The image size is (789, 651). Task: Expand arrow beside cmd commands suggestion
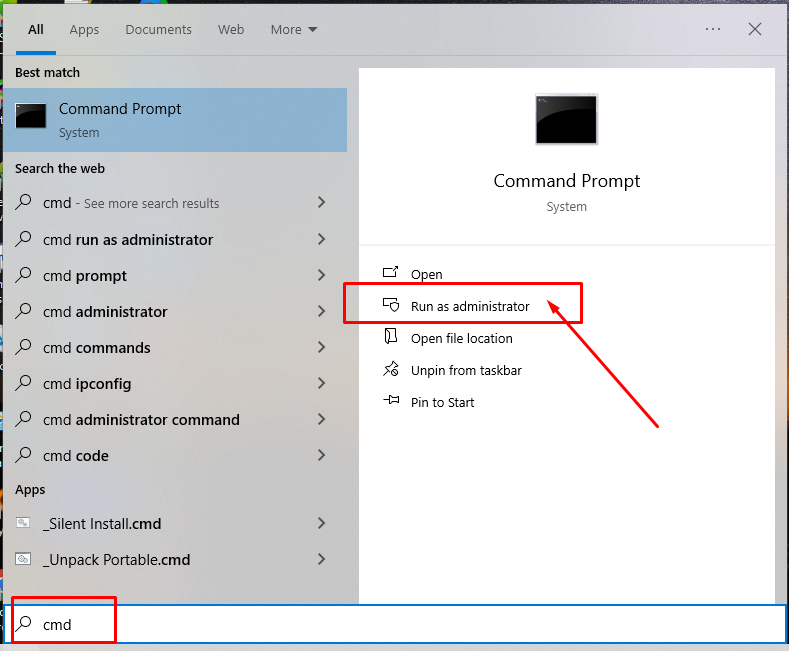321,348
